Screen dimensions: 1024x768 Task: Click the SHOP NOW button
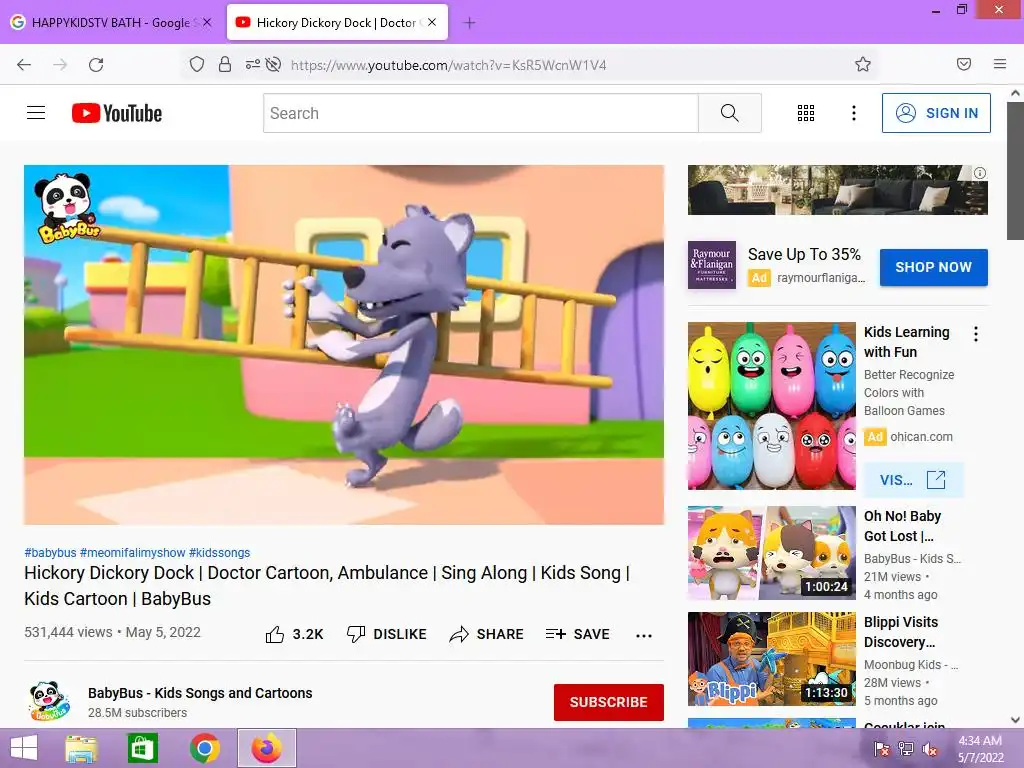(933, 267)
